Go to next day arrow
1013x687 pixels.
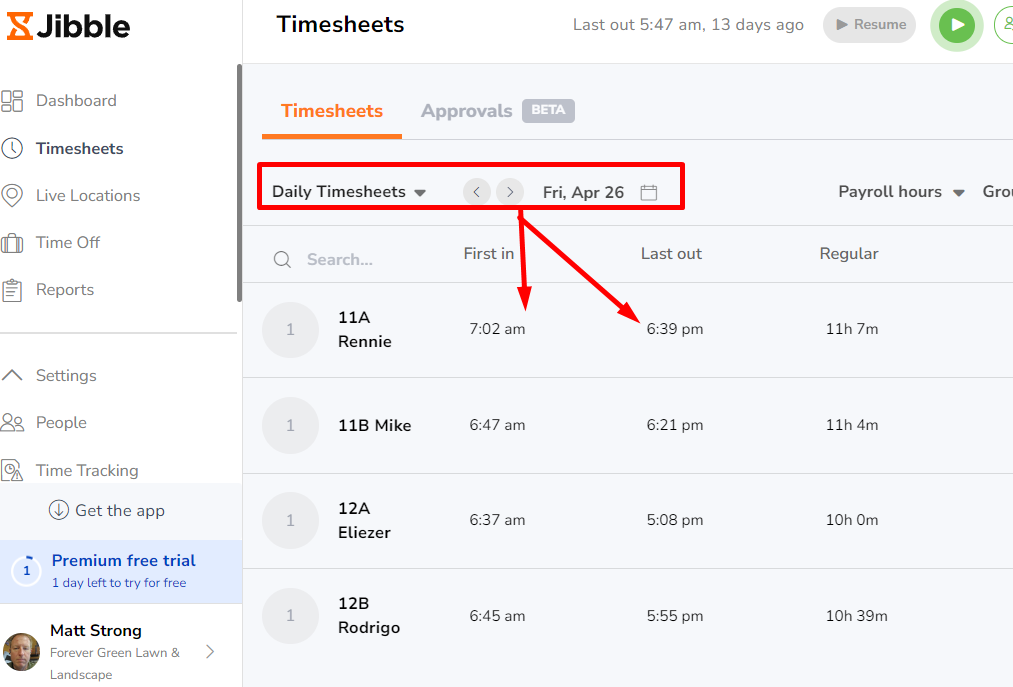[510, 192]
